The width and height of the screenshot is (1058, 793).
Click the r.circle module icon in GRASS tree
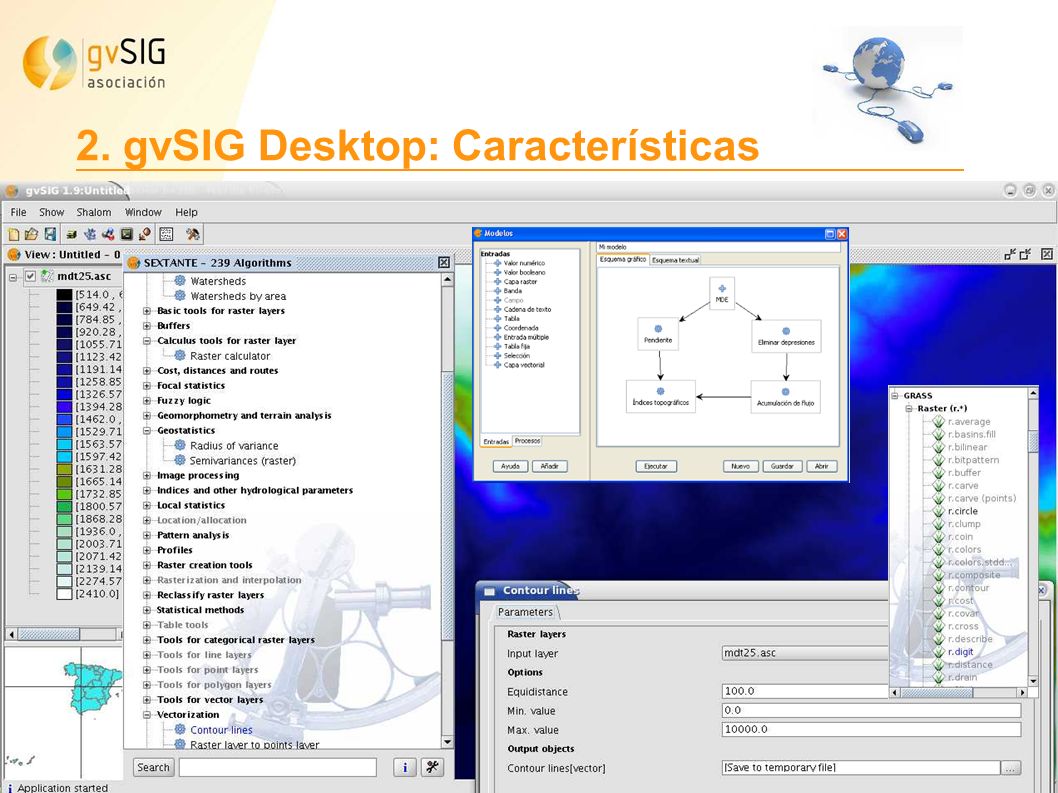(x=939, y=511)
